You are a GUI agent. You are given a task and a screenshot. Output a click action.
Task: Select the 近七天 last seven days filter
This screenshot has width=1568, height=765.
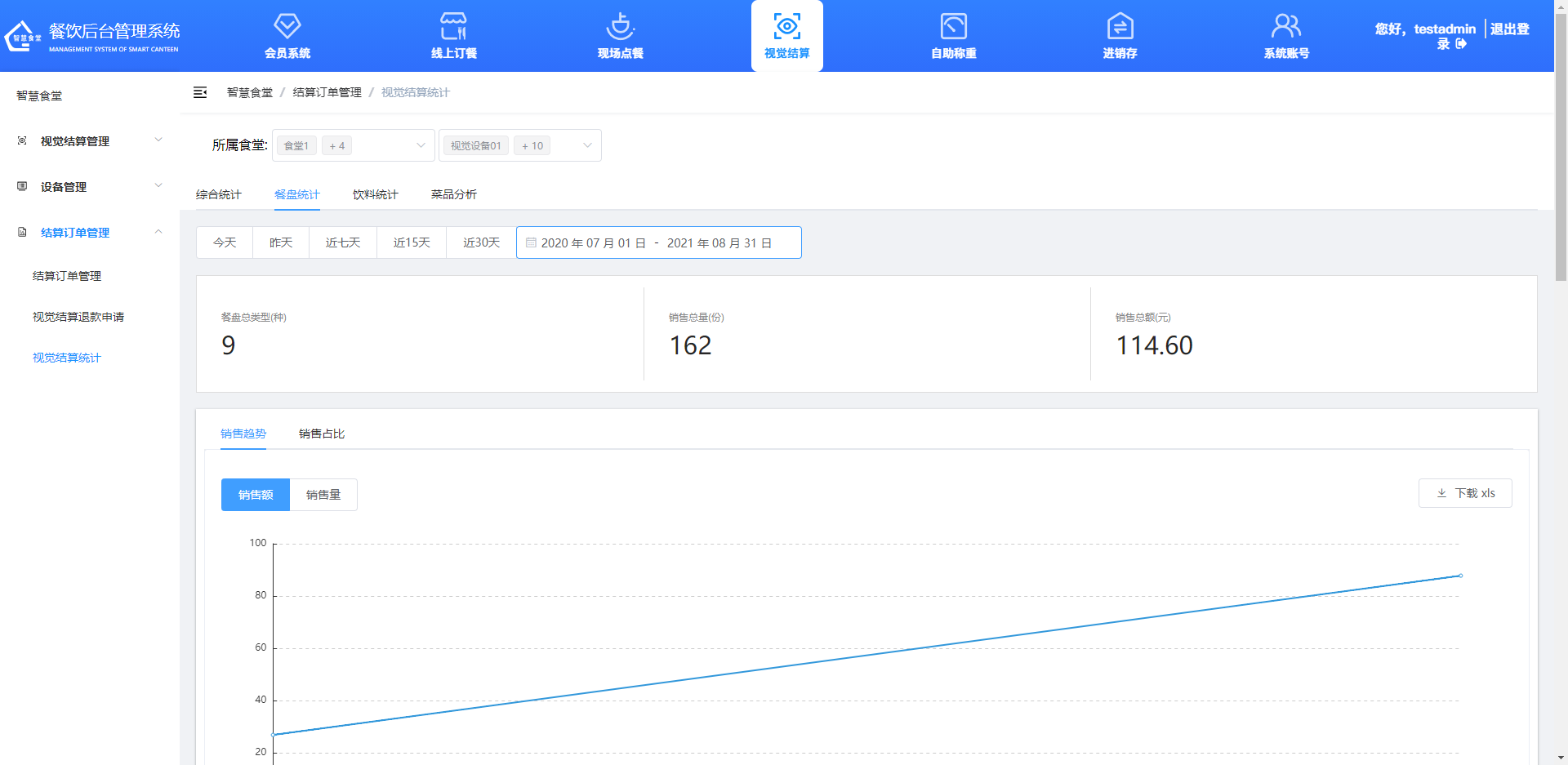coord(343,242)
